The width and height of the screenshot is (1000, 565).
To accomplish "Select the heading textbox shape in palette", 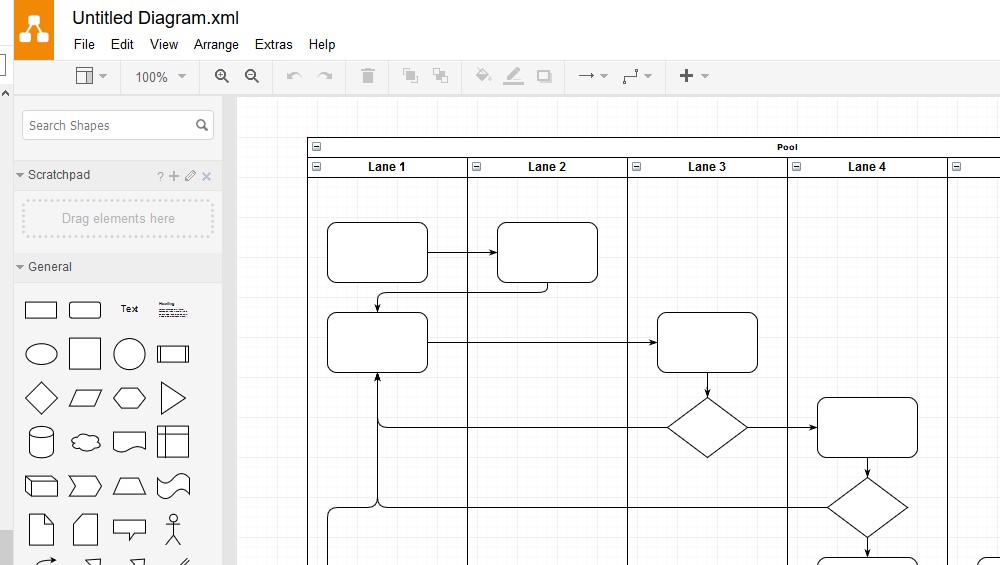I will [173, 310].
